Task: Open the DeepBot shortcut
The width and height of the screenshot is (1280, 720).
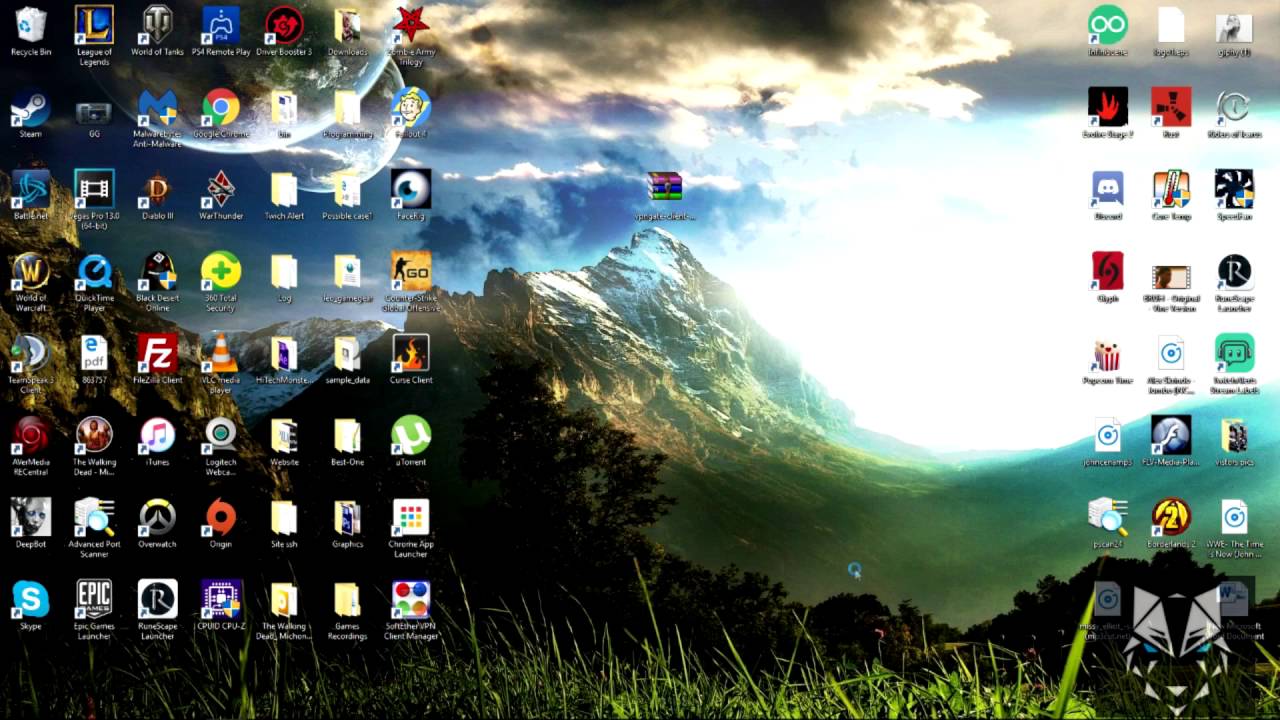Action: point(31,517)
